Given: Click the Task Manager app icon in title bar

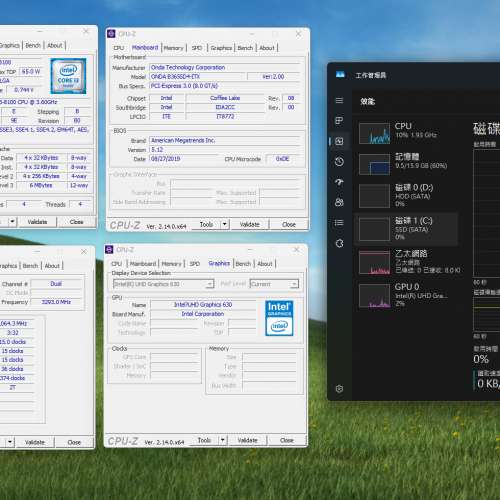Looking at the screenshot, I should [340, 75].
